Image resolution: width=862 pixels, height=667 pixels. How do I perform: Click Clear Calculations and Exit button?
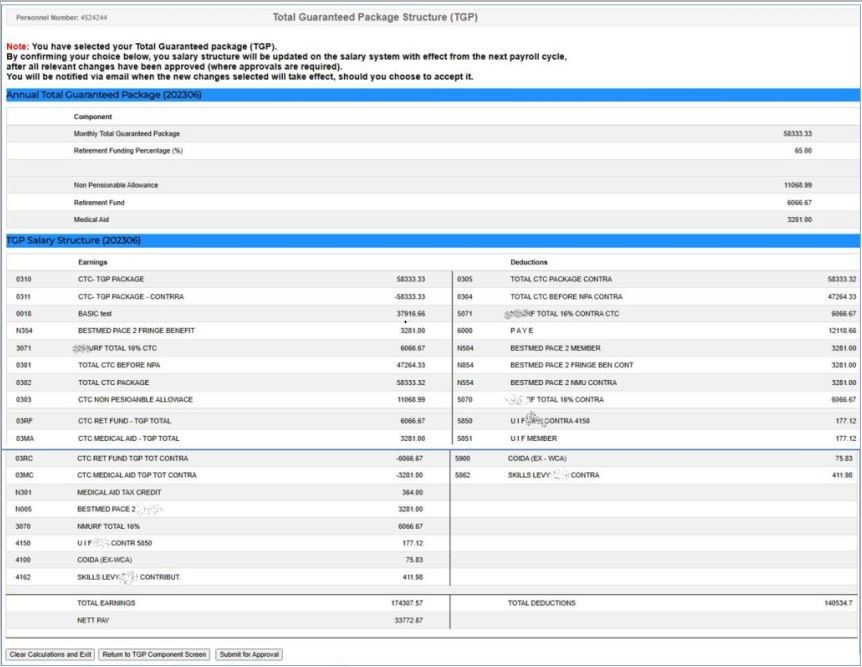click(50, 654)
